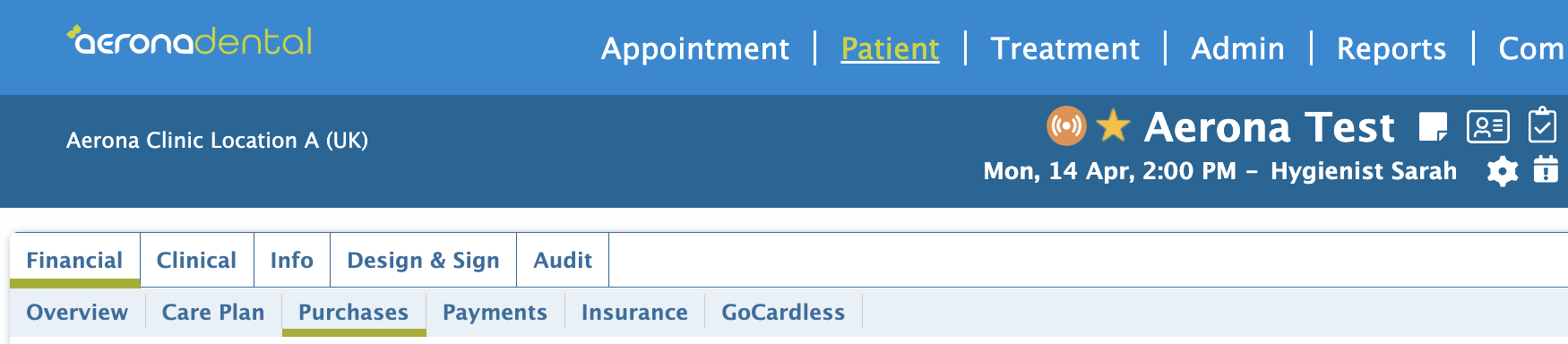Open the GoCardless sub-tab
Image resolution: width=1568 pixels, height=344 pixels.
click(783, 312)
